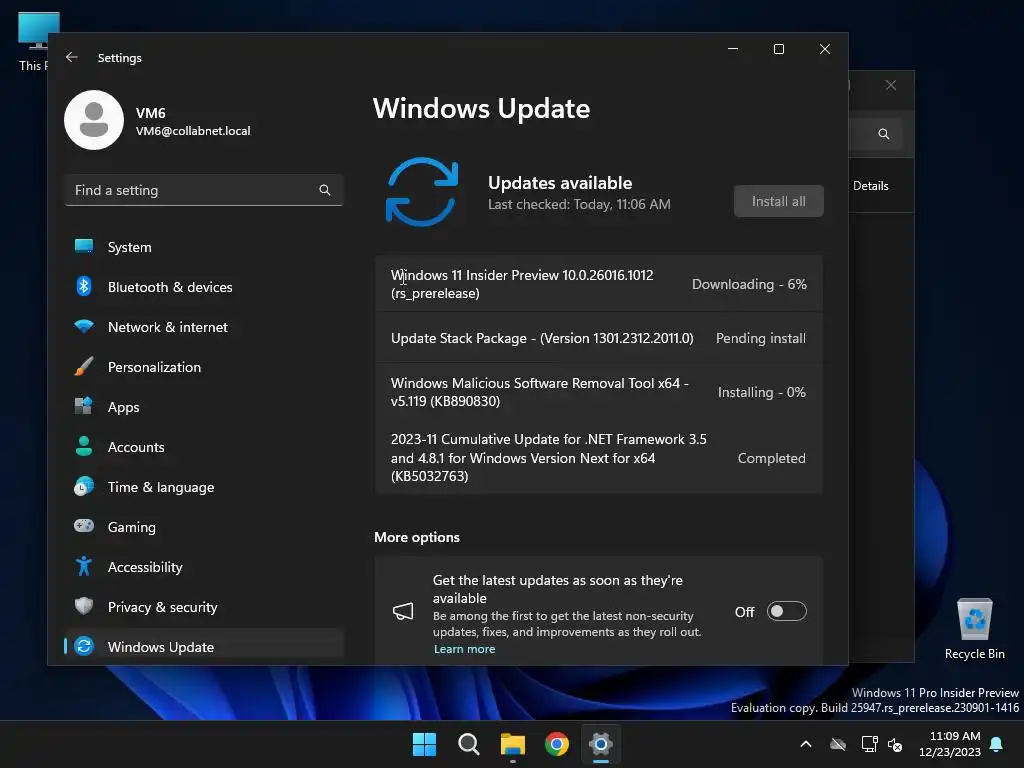Click the Personalization paintbrush icon
The image size is (1024, 768).
coord(84,366)
